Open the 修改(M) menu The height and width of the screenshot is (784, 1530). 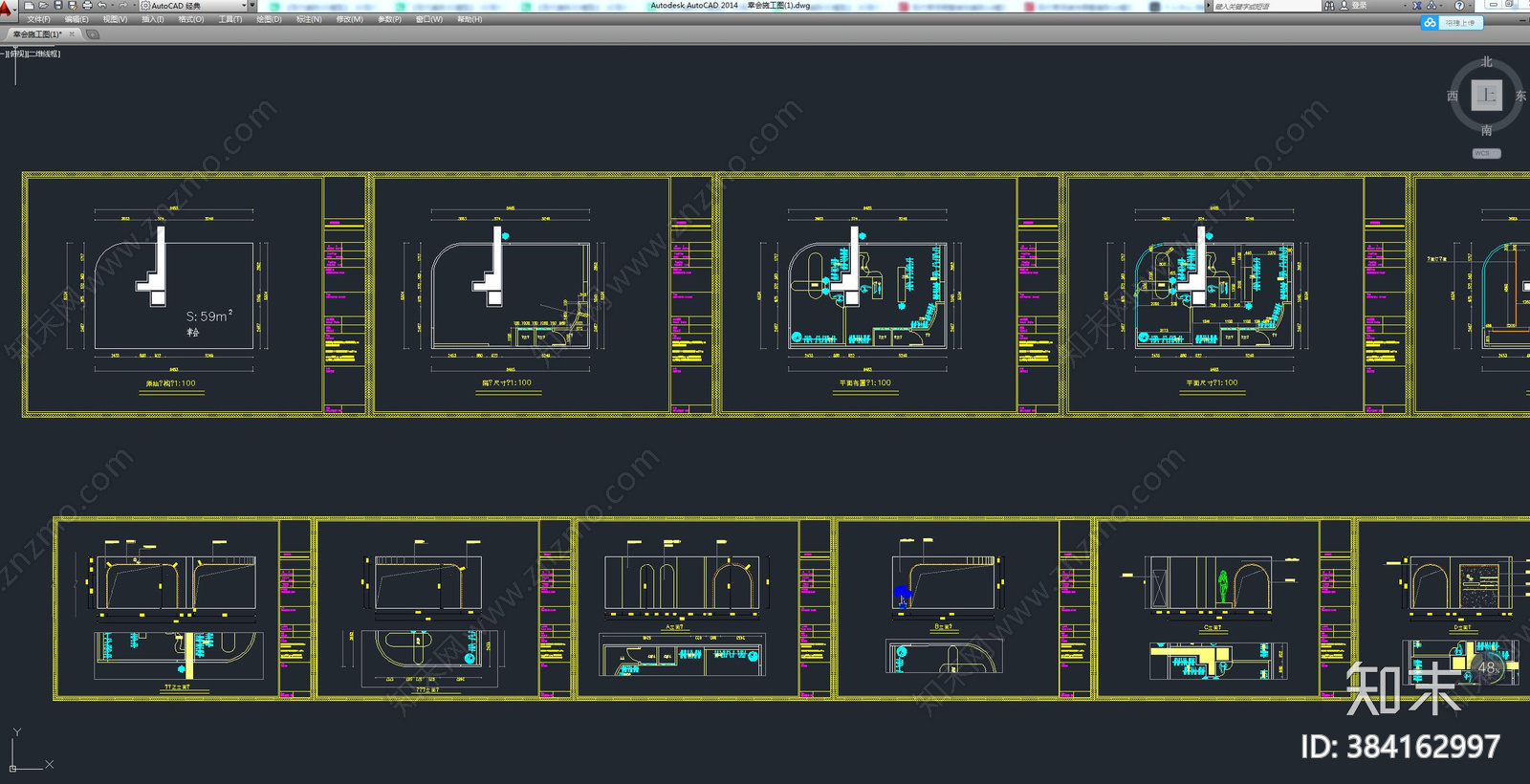(350, 19)
